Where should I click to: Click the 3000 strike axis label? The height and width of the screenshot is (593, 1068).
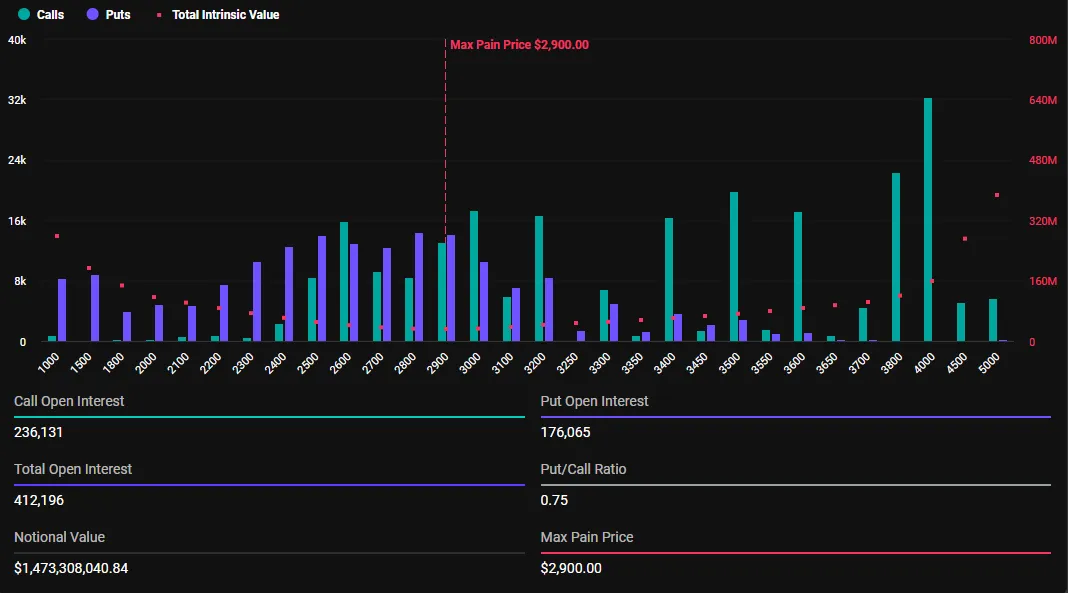470,363
